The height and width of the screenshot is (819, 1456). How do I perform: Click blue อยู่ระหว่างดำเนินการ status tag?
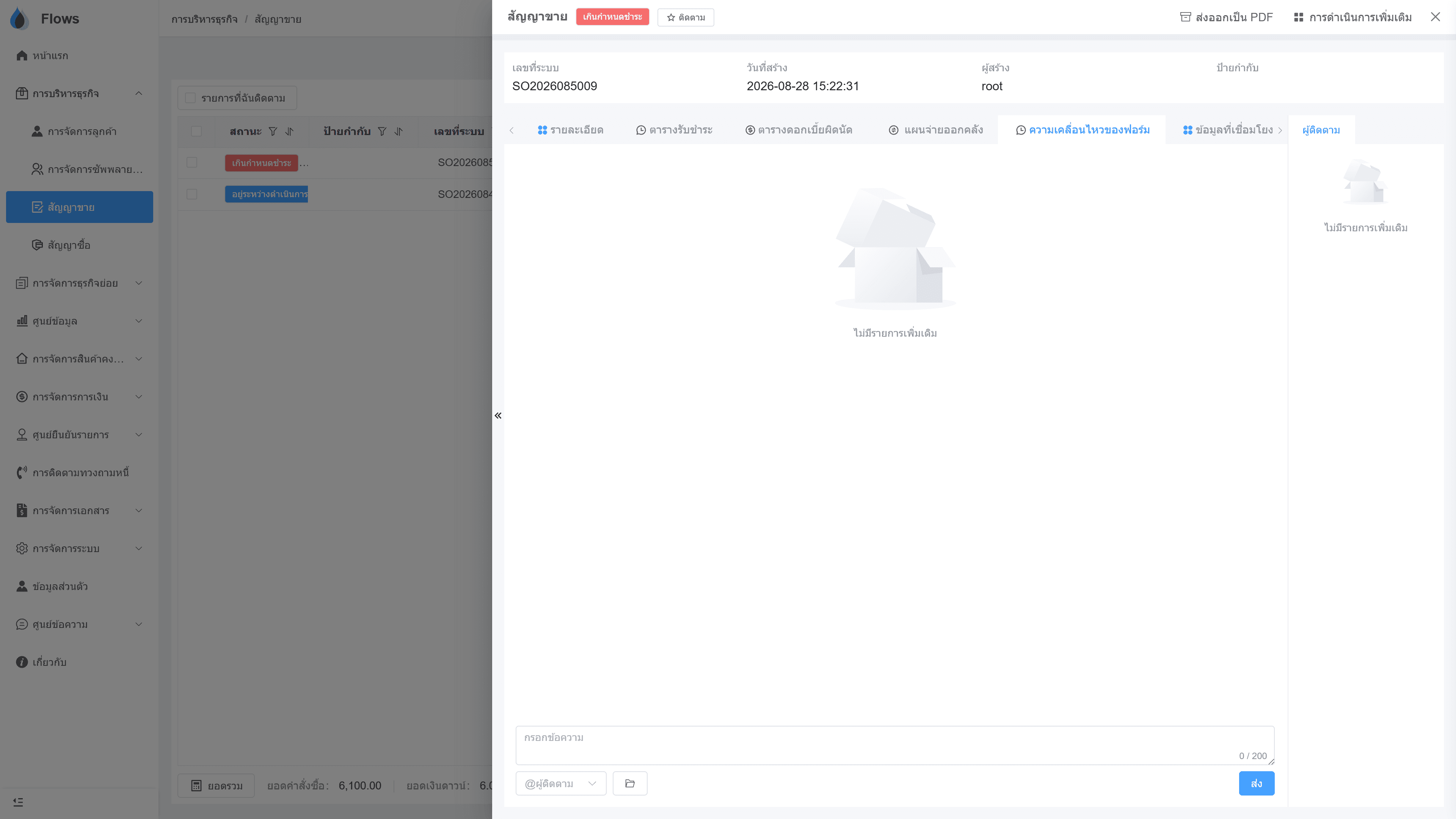click(266, 194)
